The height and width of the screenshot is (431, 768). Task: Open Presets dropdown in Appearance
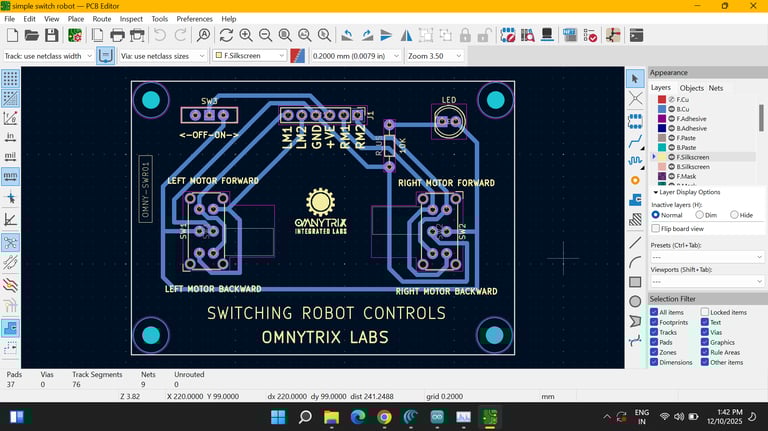pos(707,257)
